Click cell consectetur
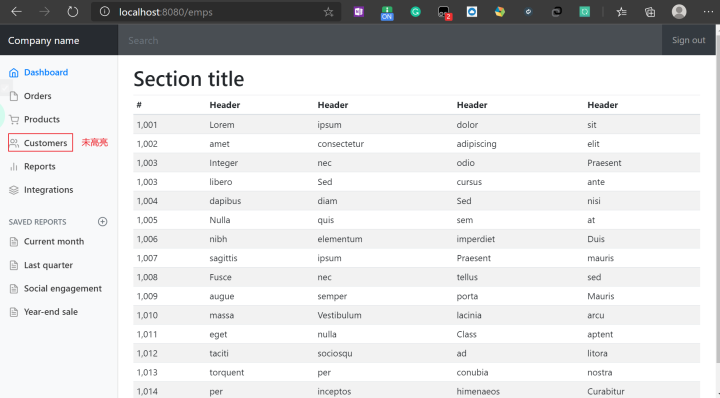Screen dimensions: 720x398 tap(341, 144)
